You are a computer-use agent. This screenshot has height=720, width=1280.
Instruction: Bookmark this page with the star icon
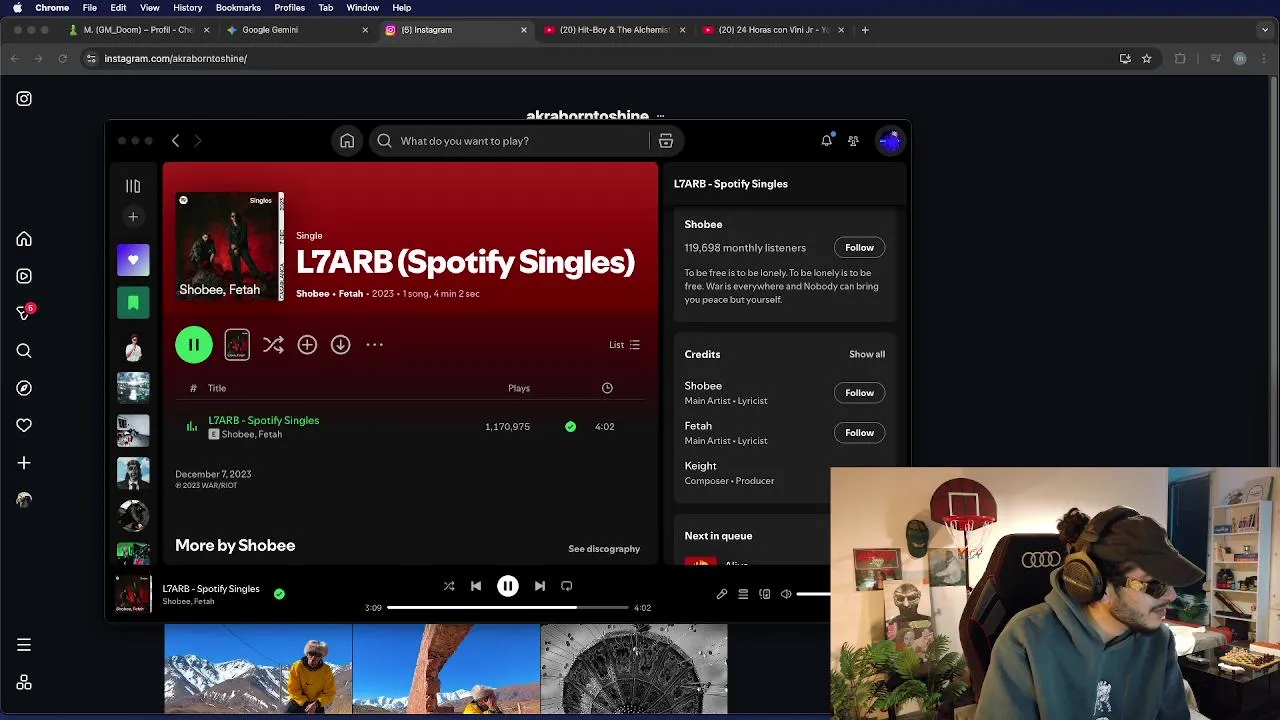(x=1147, y=59)
